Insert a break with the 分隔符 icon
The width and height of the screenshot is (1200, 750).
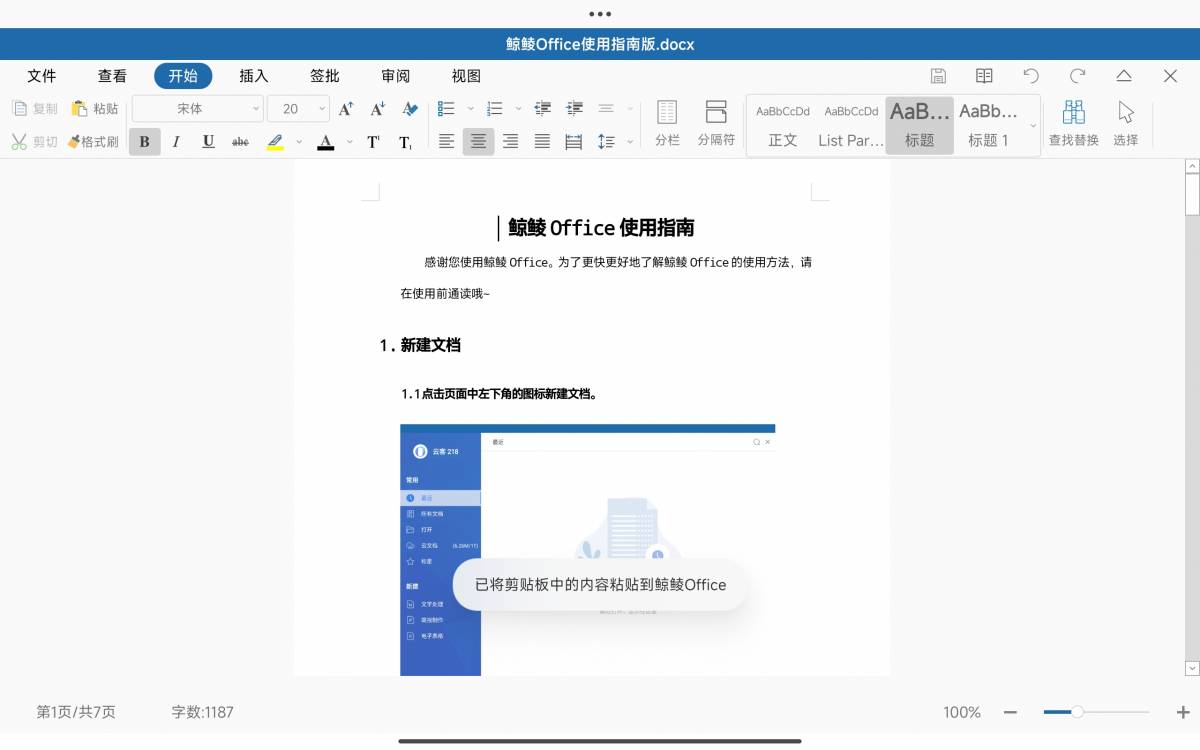tap(716, 123)
